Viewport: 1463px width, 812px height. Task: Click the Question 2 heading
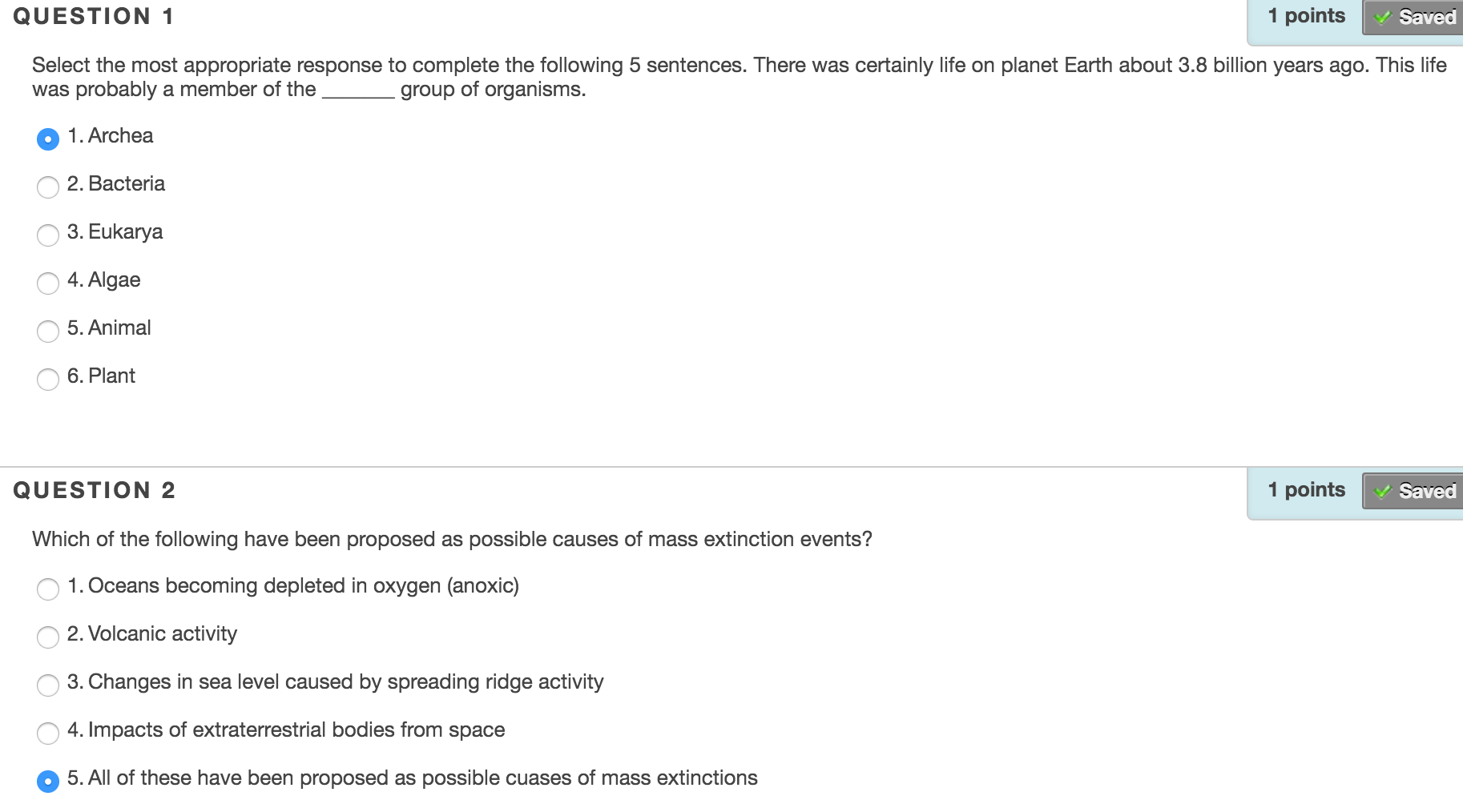point(95,490)
